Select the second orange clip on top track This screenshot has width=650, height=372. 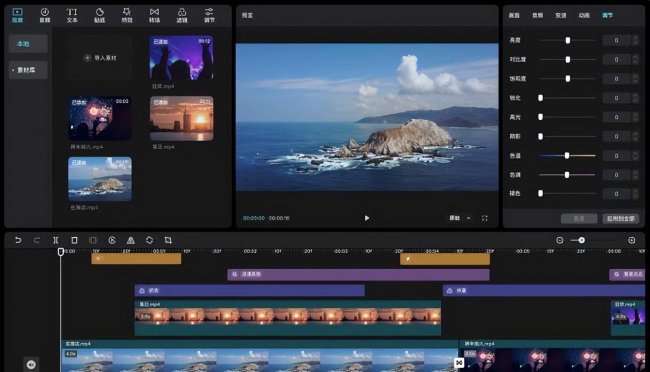pyautogui.click(x=445, y=259)
